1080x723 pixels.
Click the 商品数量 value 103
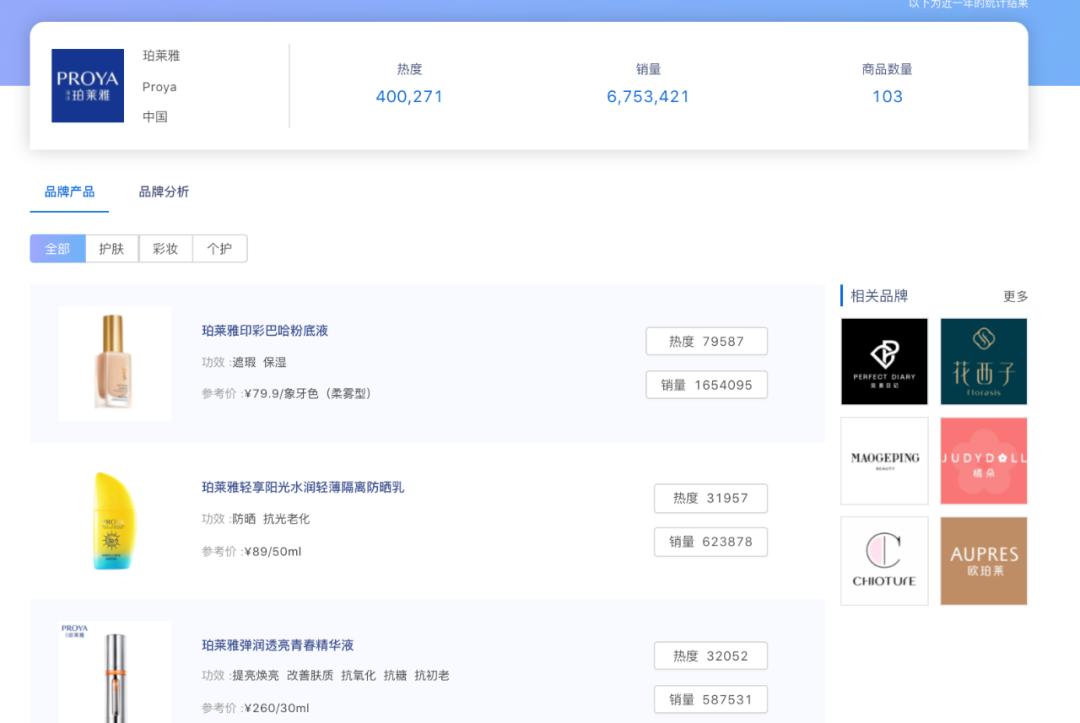click(887, 96)
